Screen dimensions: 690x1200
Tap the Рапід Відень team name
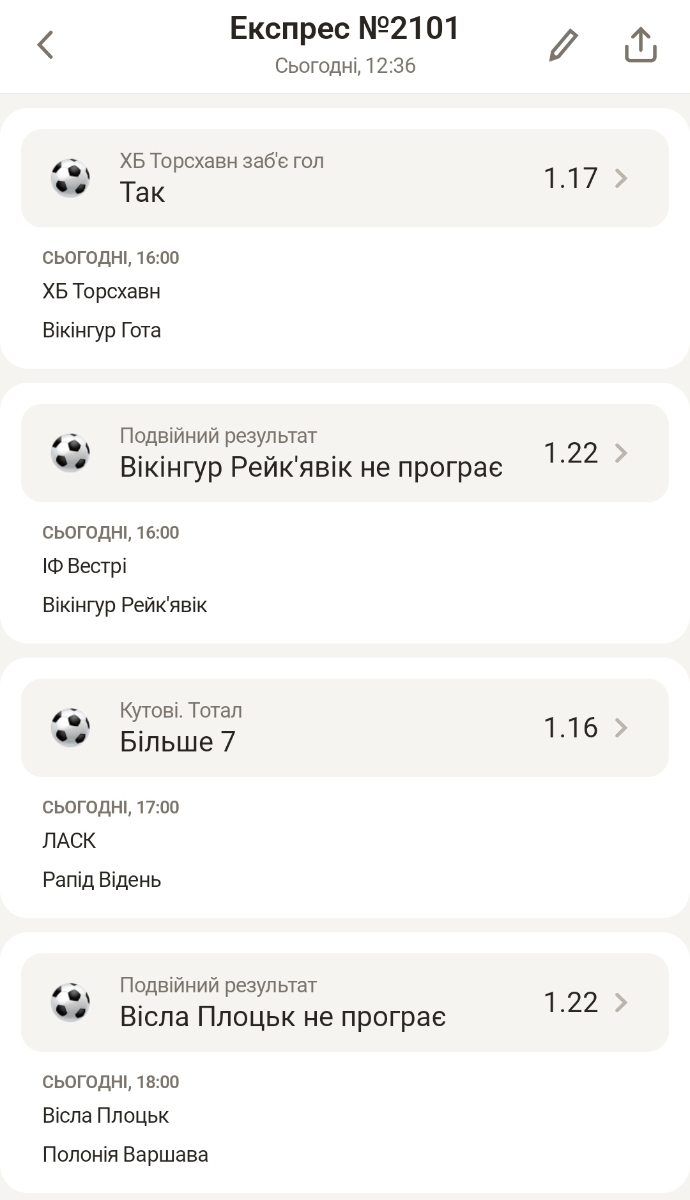coord(101,880)
